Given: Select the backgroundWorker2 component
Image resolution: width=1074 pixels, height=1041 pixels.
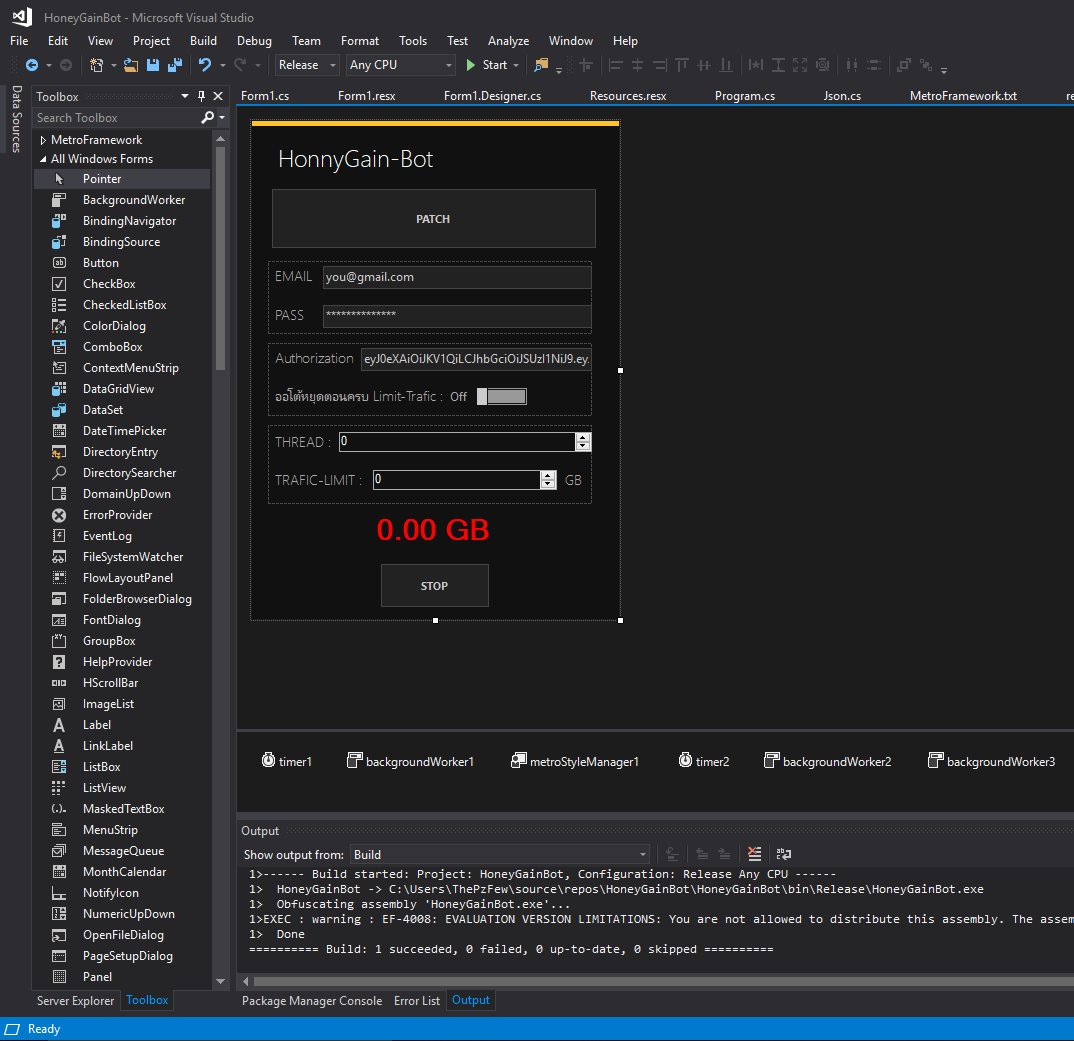Looking at the screenshot, I should 827,761.
